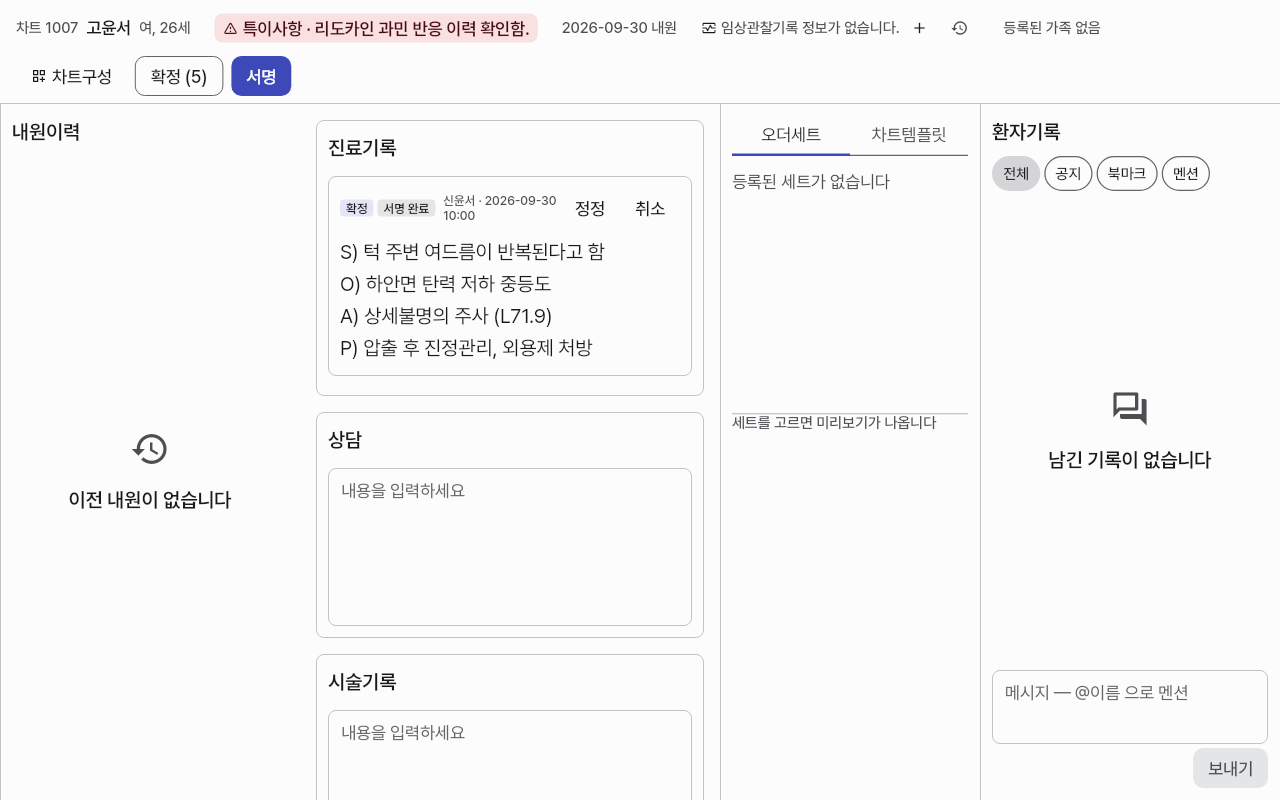The width and height of the screenshot is (1280, 800).
Task: Click 정정 on the 진료기록 entry
Action: (590, 208)
